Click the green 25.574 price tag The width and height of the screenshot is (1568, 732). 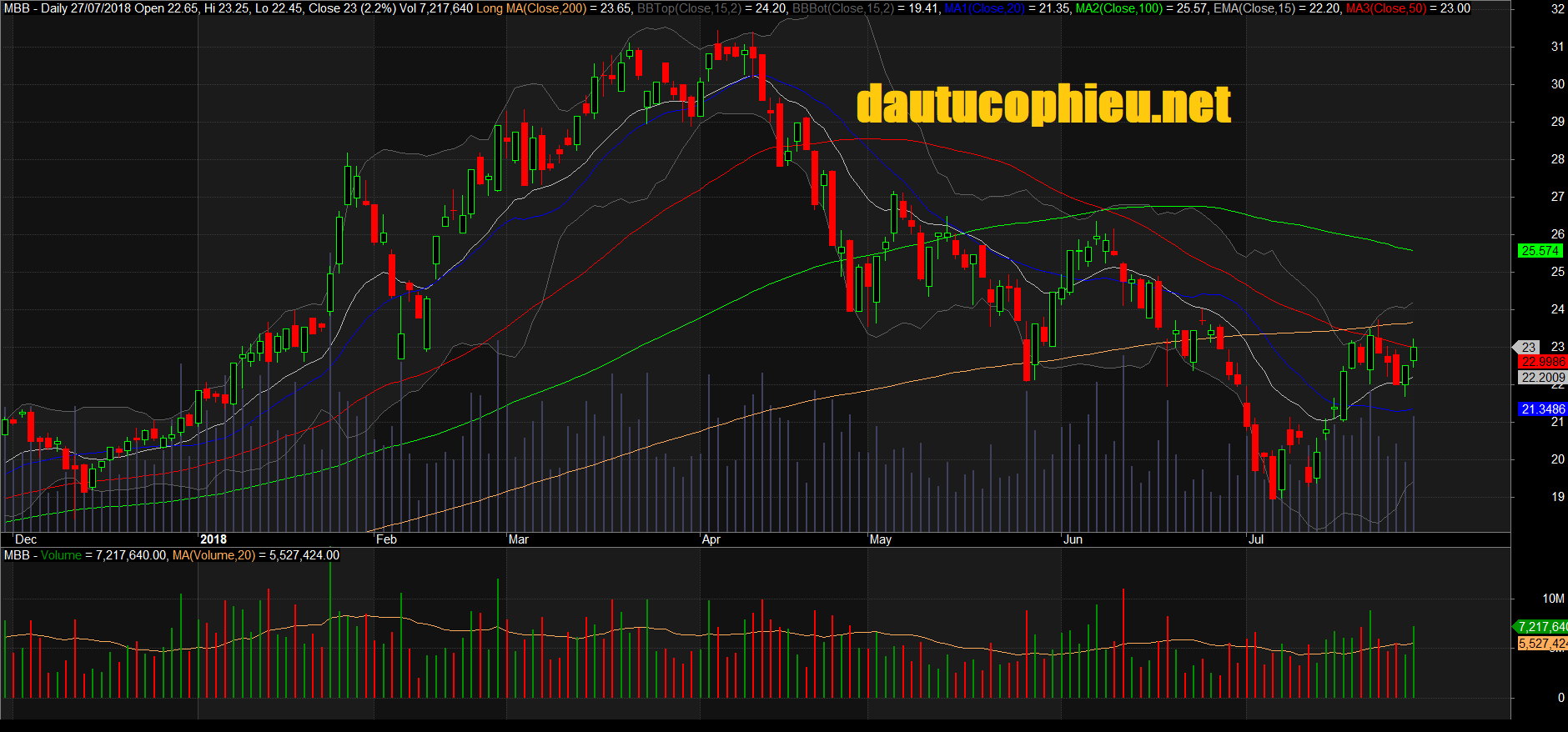1540,251
